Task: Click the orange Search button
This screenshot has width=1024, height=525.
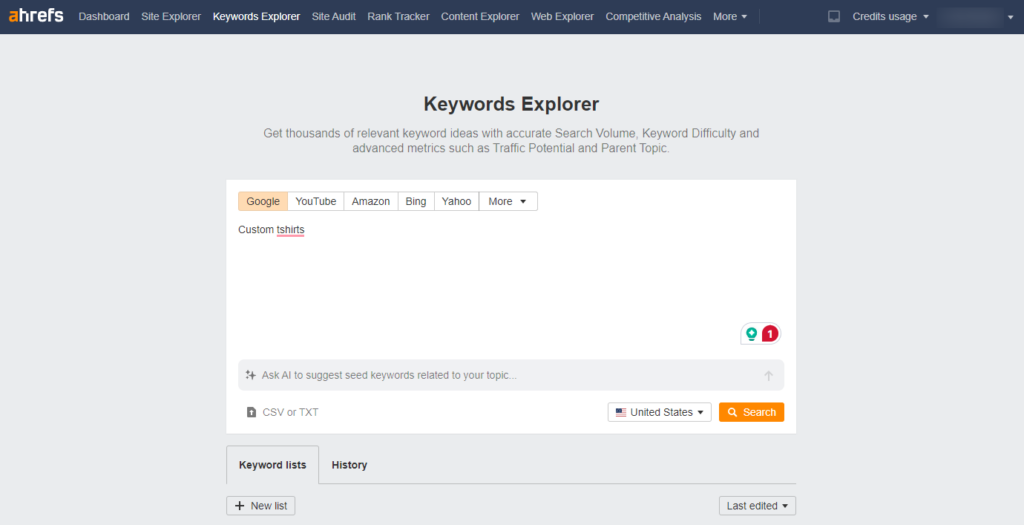Action: pos(752,412)
